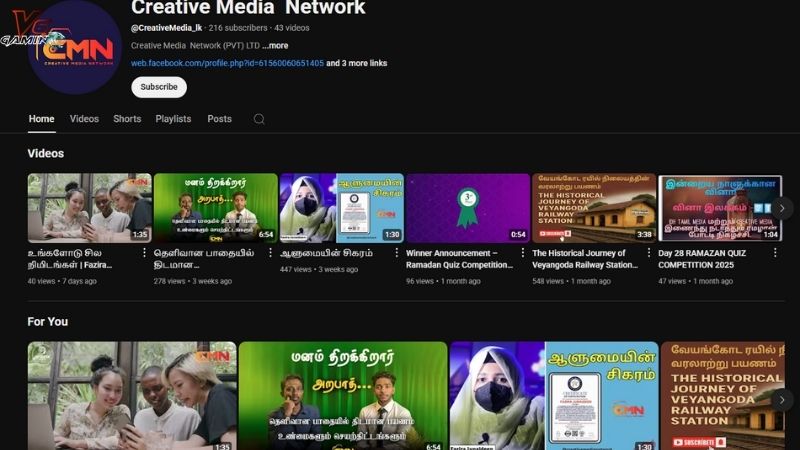Play the railway station thumbnail in For You
Image resolution: width=800 pixels, height=450 pixels.
[722, 396]
